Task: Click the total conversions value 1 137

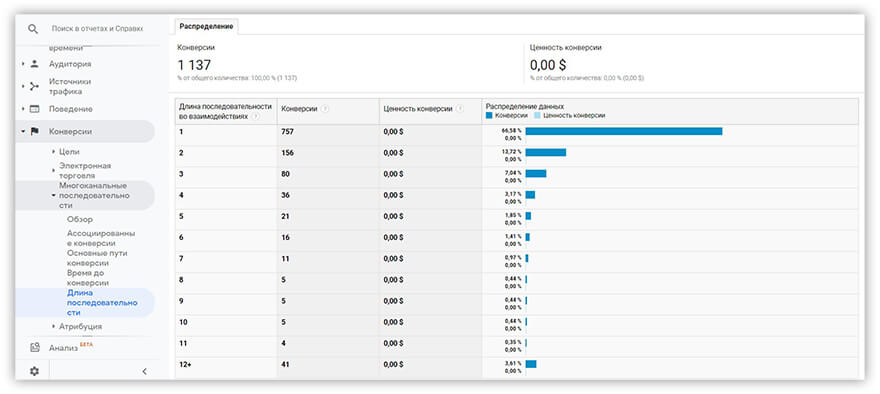Action: tap(194, 65)
